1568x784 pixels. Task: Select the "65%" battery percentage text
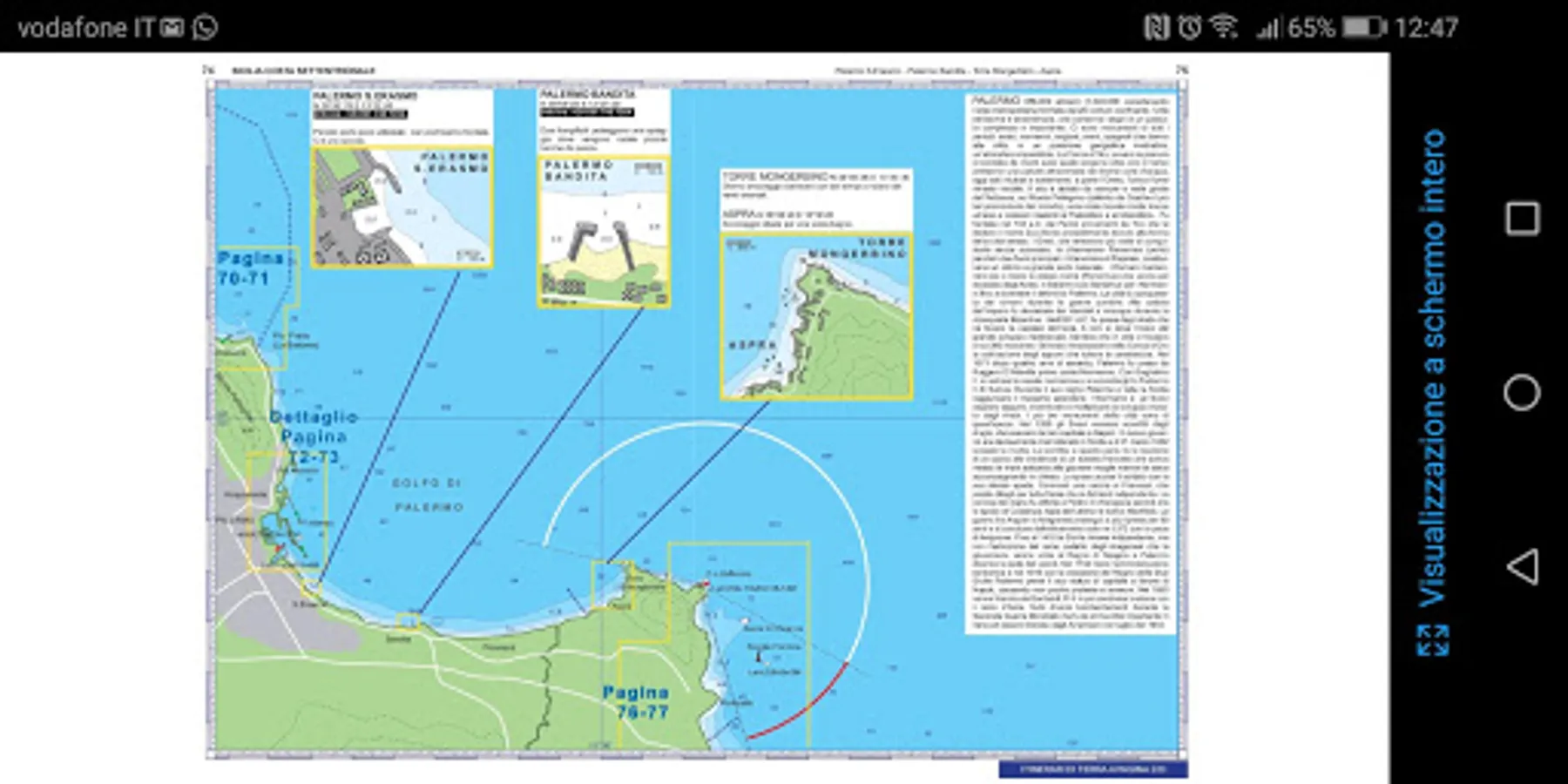pos(1311,28)
